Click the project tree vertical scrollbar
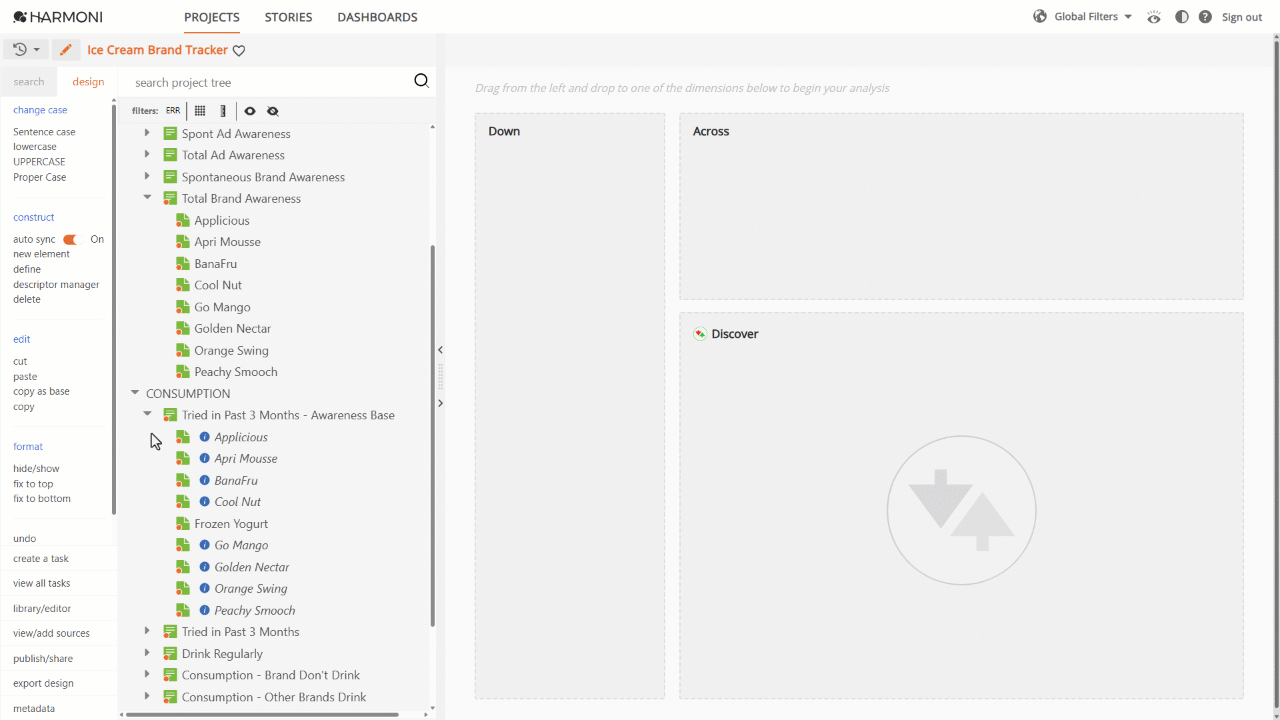Screen dimensions: 1280x720 point(432,435)
